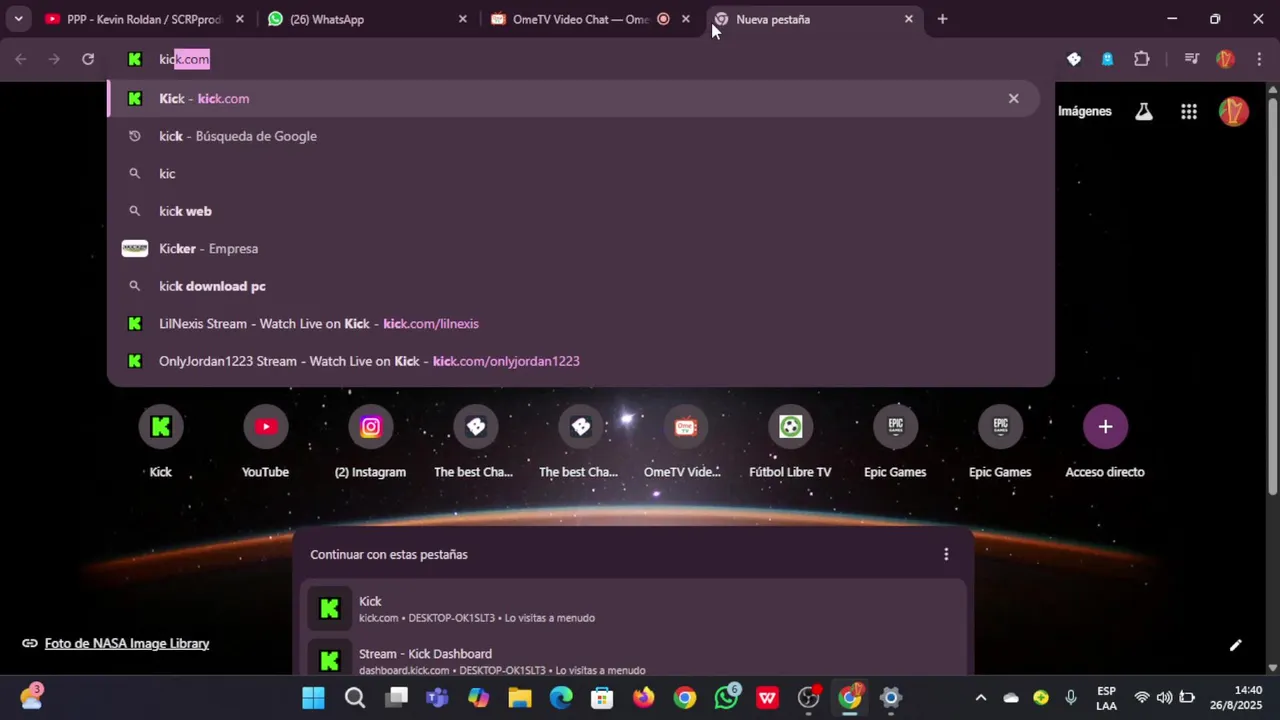1280x720 pixels.
Task: Open the OmeTV Video shortcut tile
Action: (685, 442)
